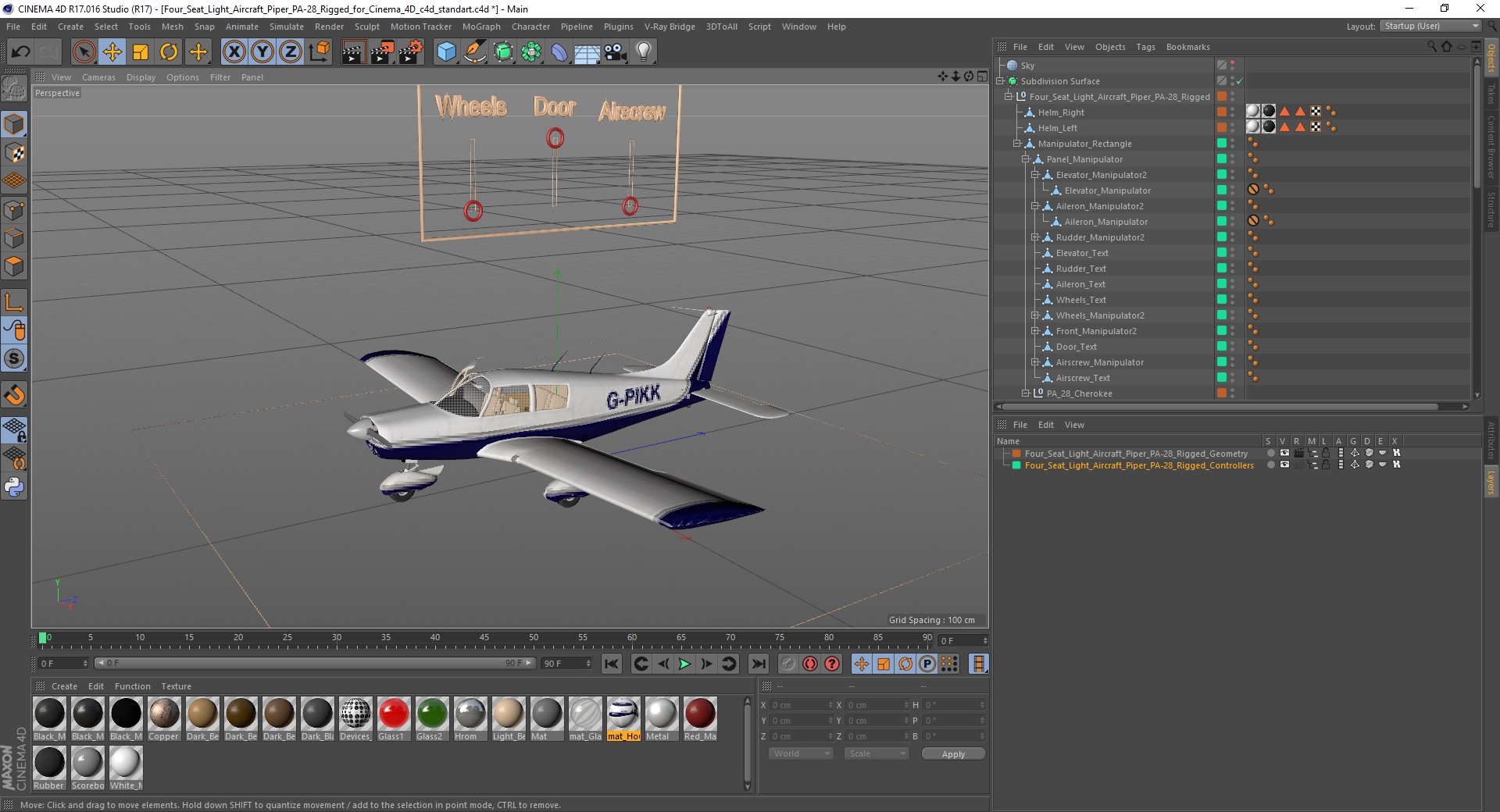Click the Play Forwards button

[684, 664]
